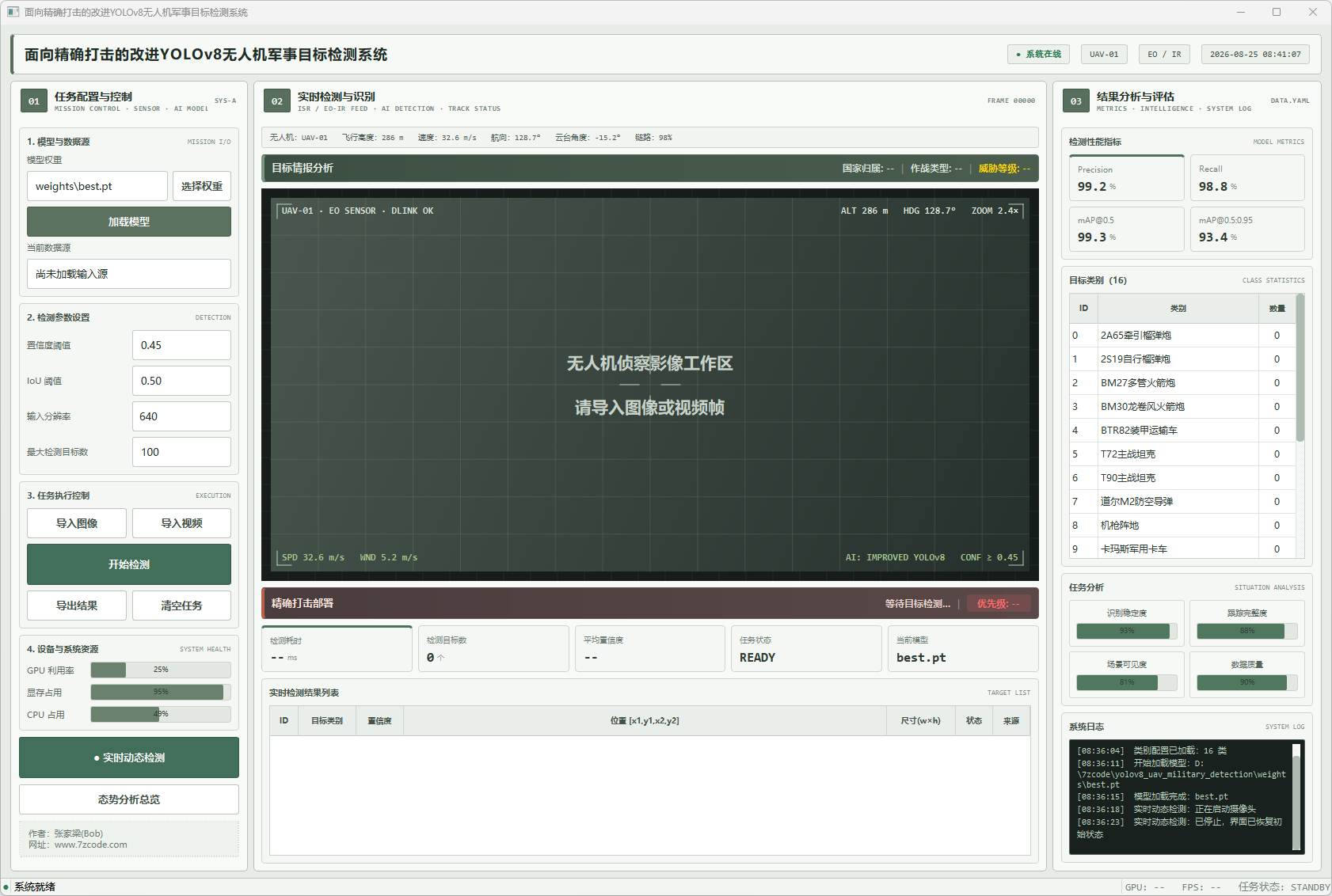Viewport: 1332px width, 896px height.
Task: Click the 导入视频 button
Action: pos(181,523)
